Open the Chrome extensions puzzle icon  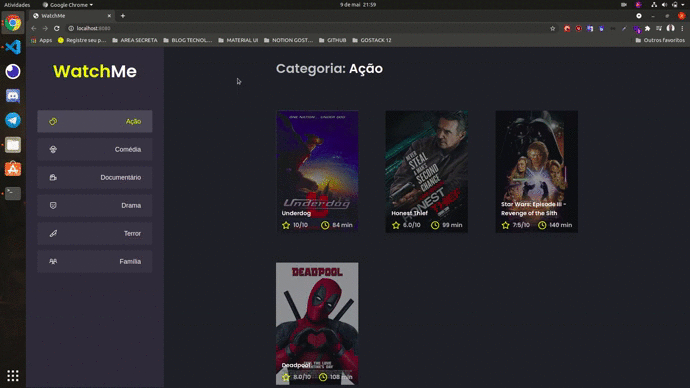647,28
